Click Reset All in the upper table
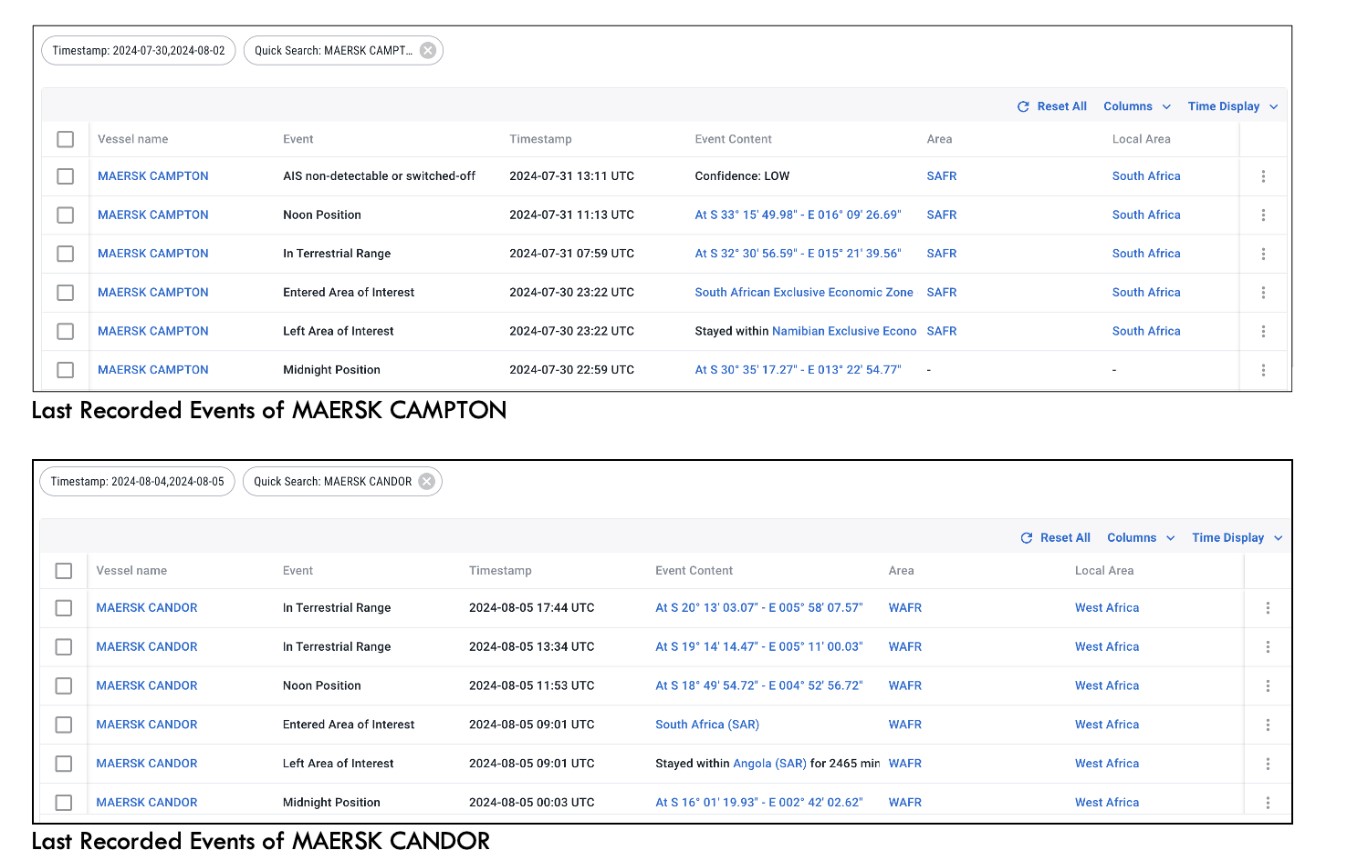 point(1052,107)
